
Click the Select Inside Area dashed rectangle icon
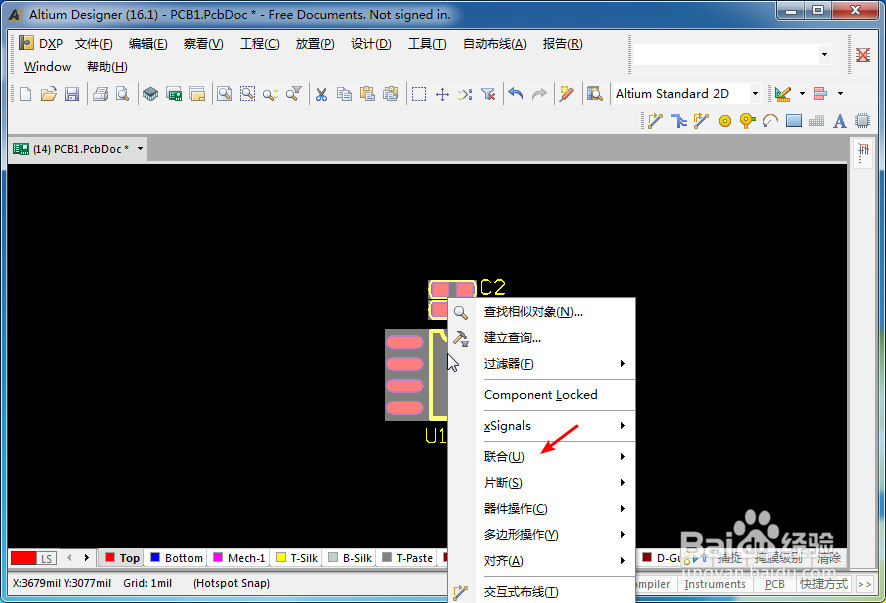419,94
